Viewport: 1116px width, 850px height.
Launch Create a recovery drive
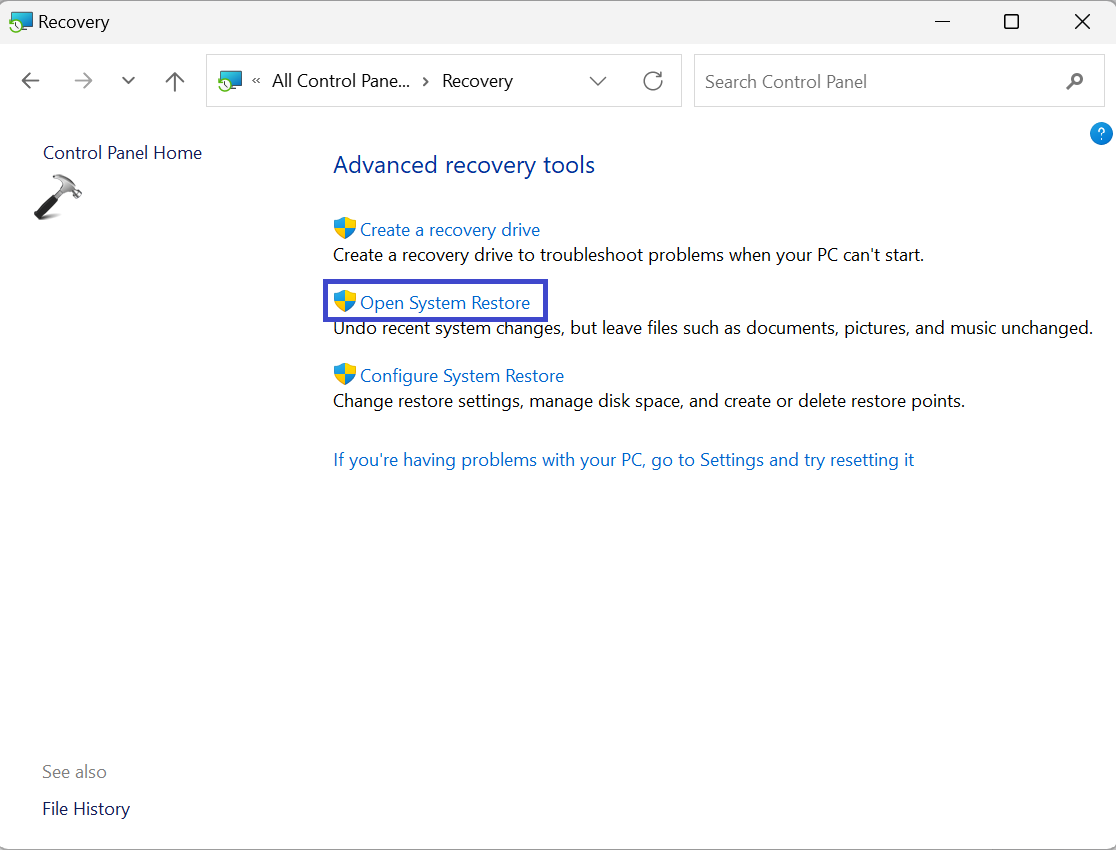tap(450, 229)
